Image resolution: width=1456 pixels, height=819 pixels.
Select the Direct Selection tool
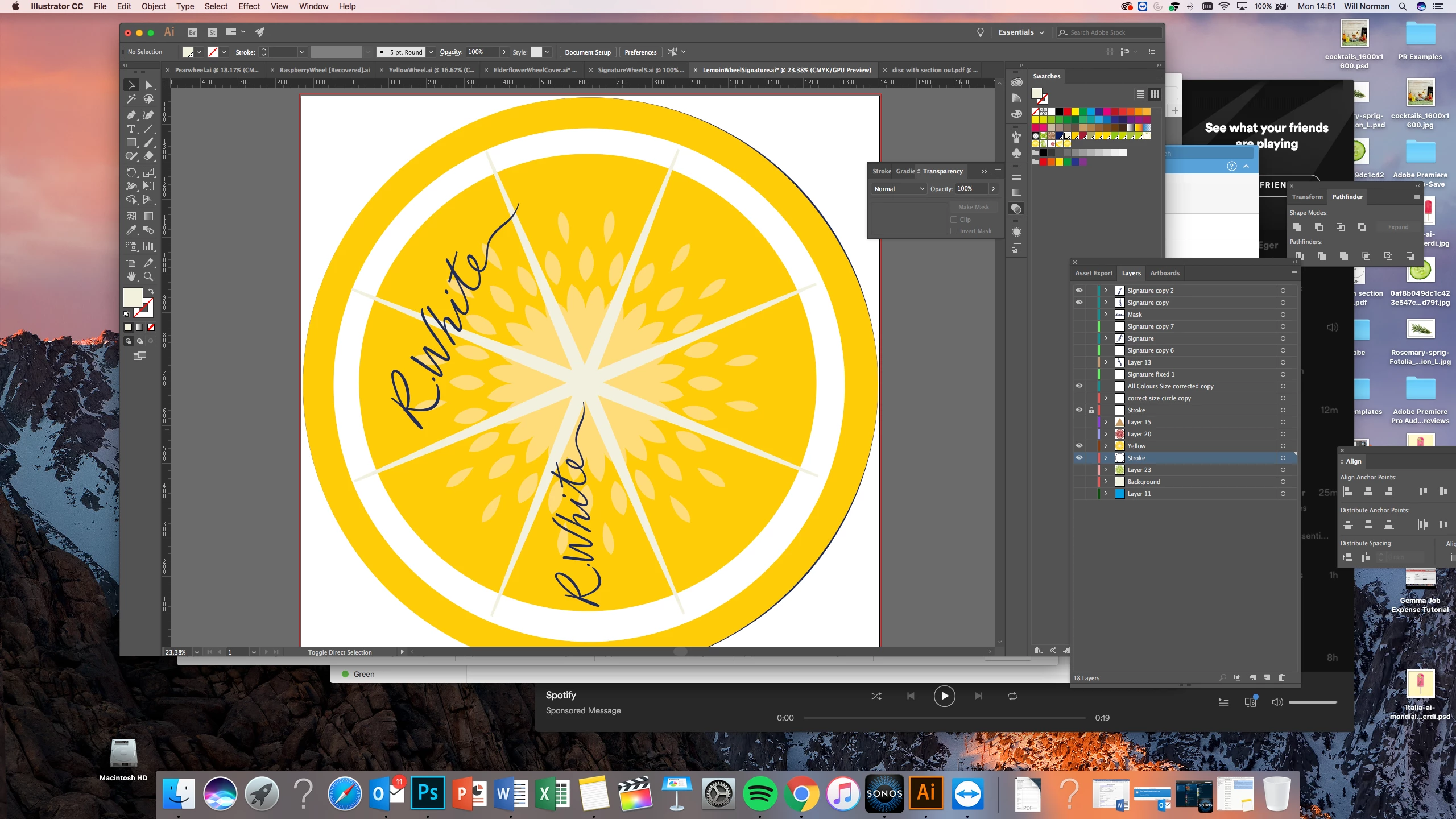[148, 85]
